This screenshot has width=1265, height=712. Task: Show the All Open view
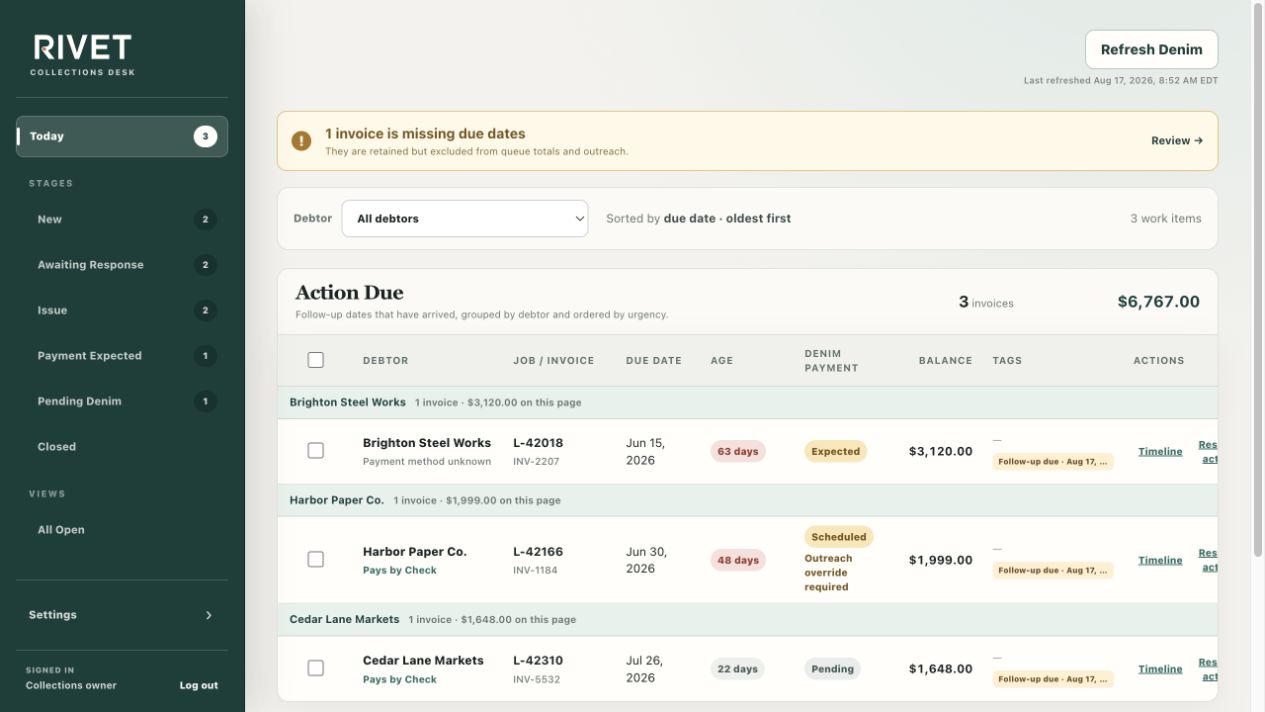tap(122, 530)
